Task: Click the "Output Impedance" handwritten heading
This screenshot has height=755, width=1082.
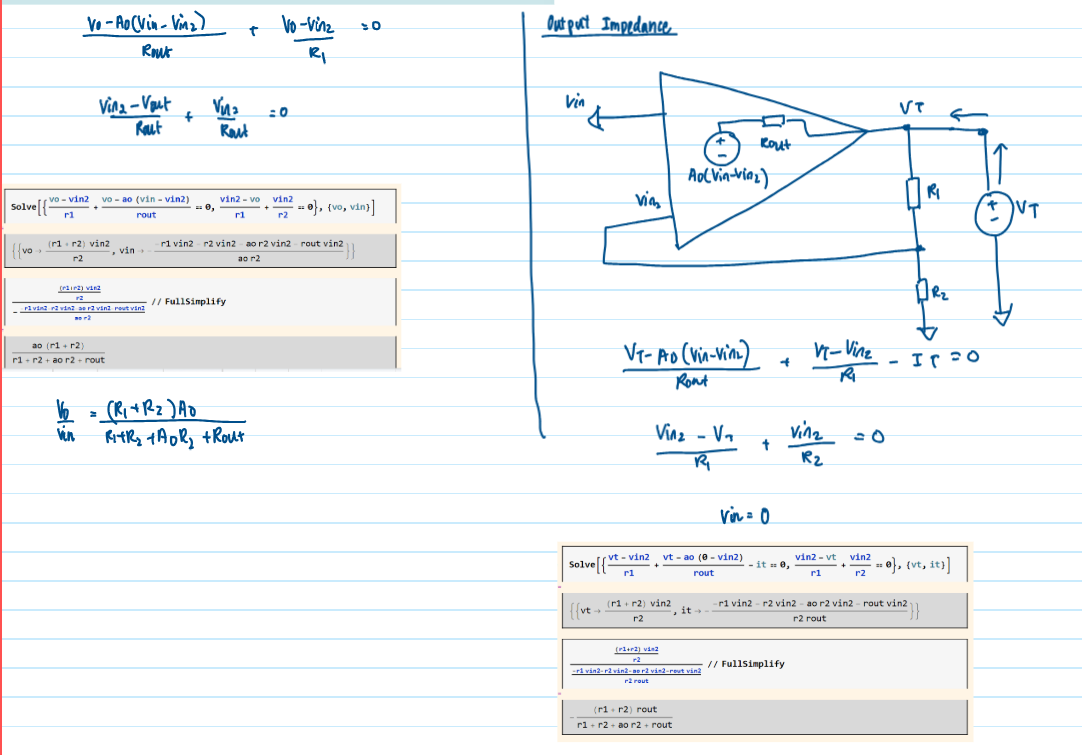Action: tap(610, 25)
